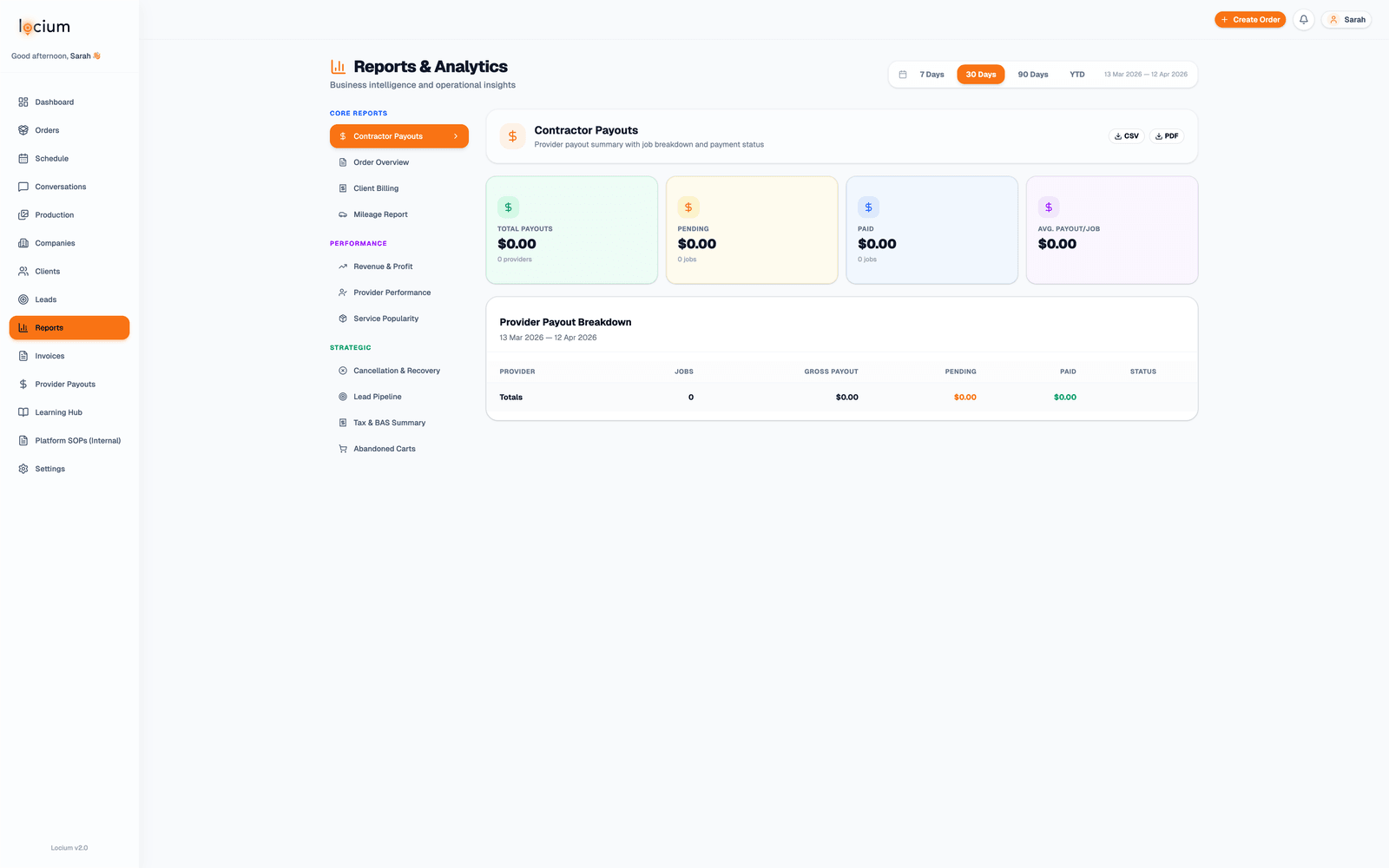
Task: Click the Locium v2.0 version text
Action: [x=69, y=848]
